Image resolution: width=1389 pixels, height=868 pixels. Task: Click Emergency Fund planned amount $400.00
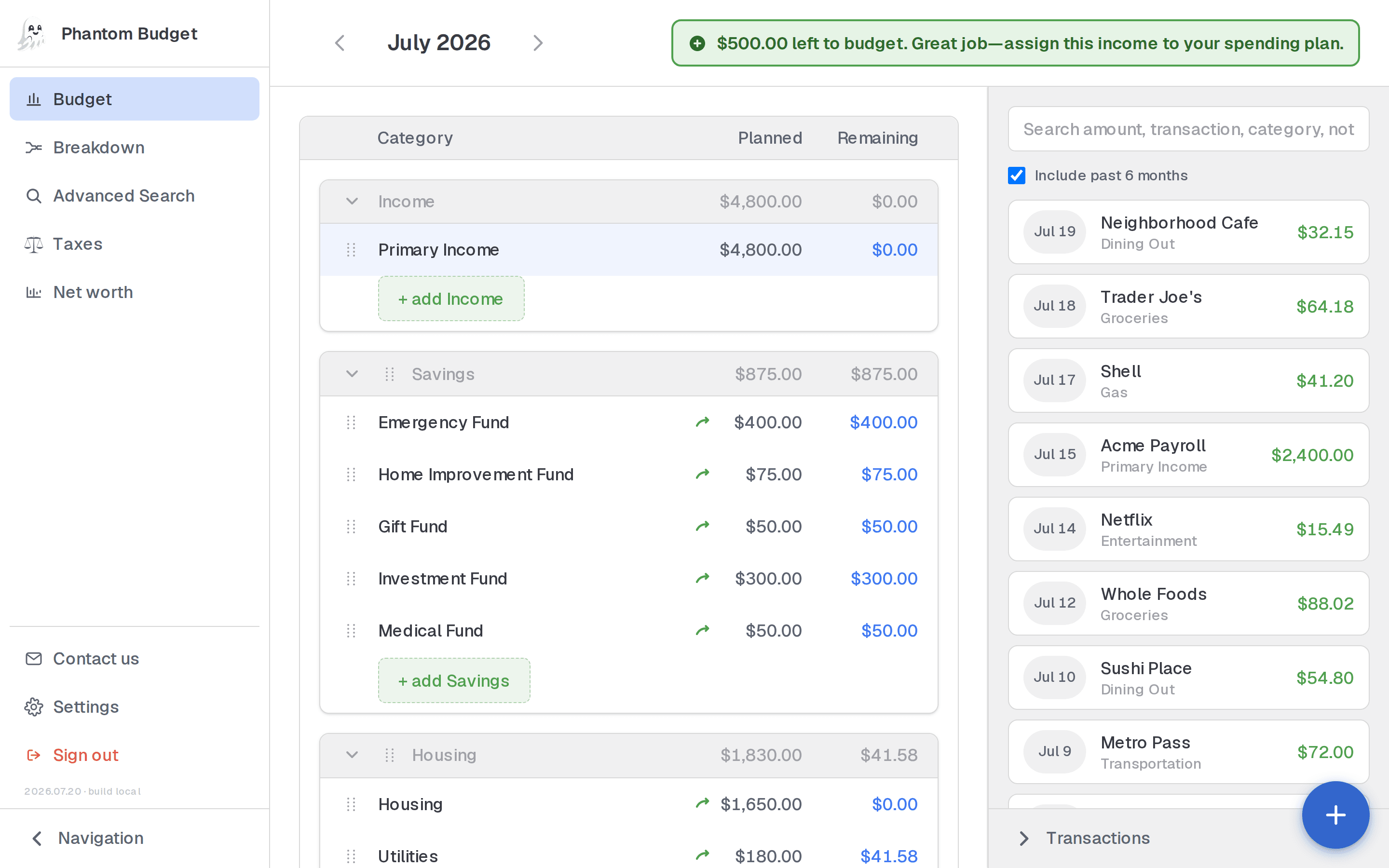click(768, 422)
